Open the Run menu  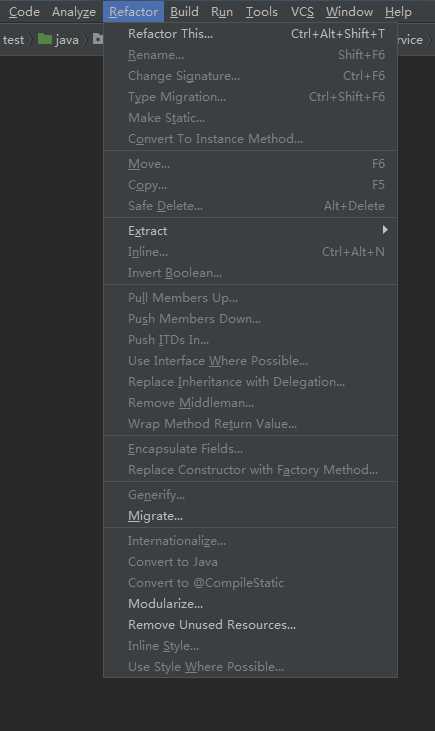point(221,12)
